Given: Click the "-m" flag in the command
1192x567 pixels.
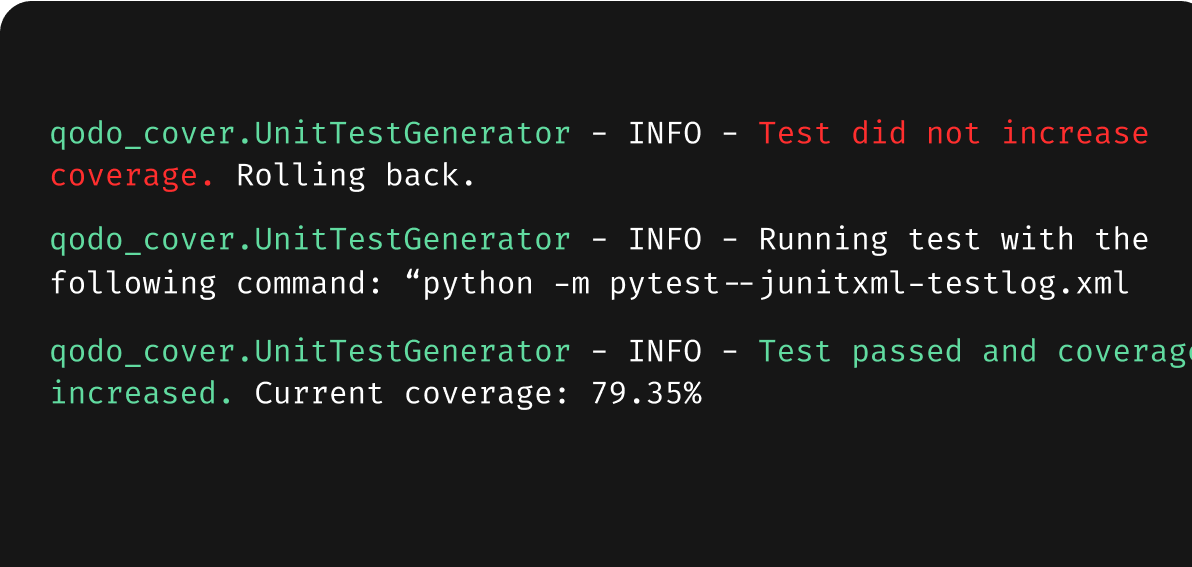Looking at the screenshot, I should (x=573, y=284).
